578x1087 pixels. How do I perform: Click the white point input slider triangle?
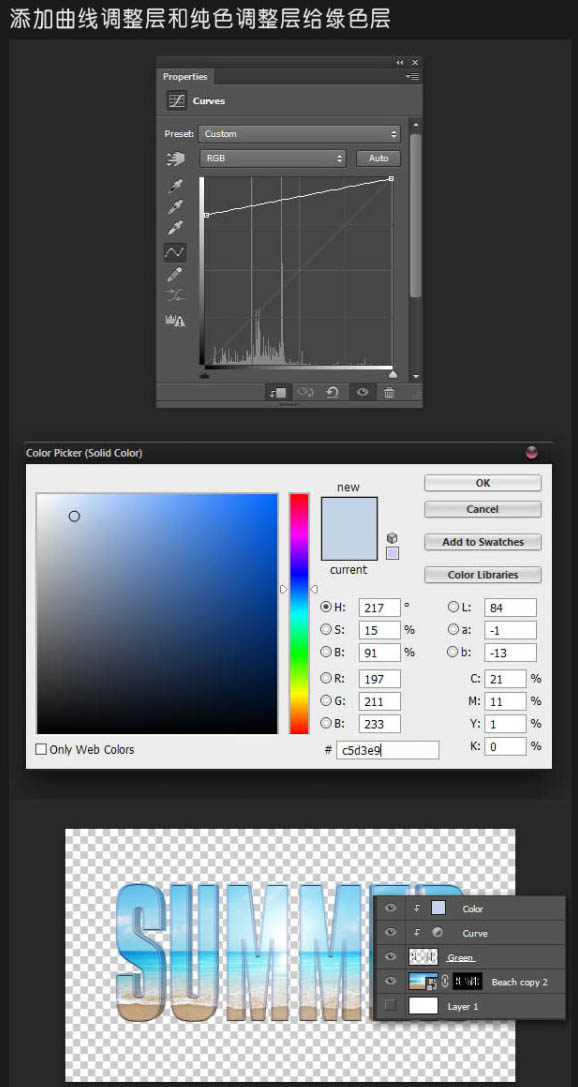tap(392, 374)
